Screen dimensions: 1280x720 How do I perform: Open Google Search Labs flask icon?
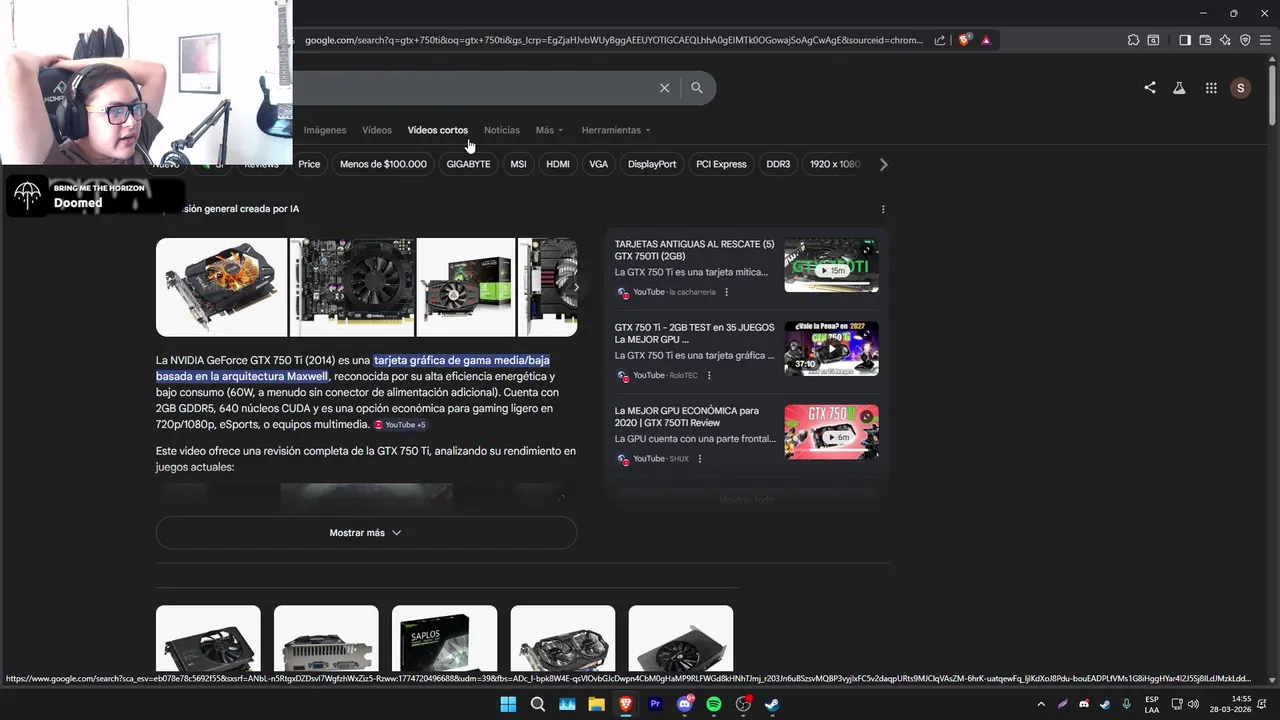[1179, 88]
